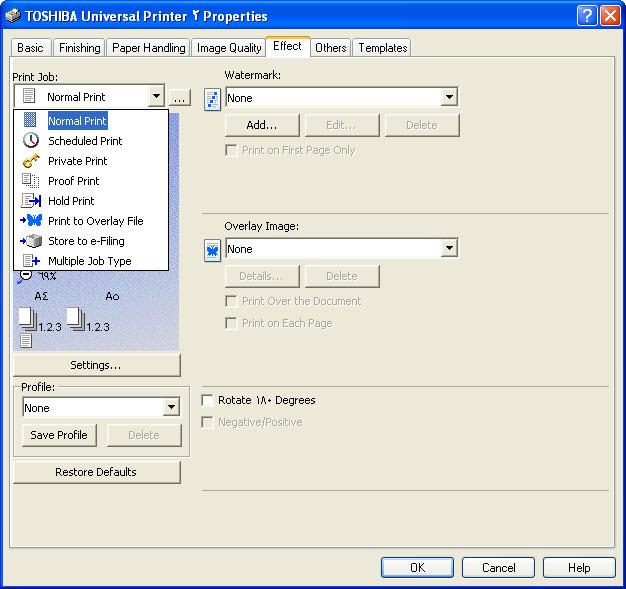Image resolution: width=626 pixels, height=589 pixels.
Task: Select Hold Print option
Action: [91, 200]
